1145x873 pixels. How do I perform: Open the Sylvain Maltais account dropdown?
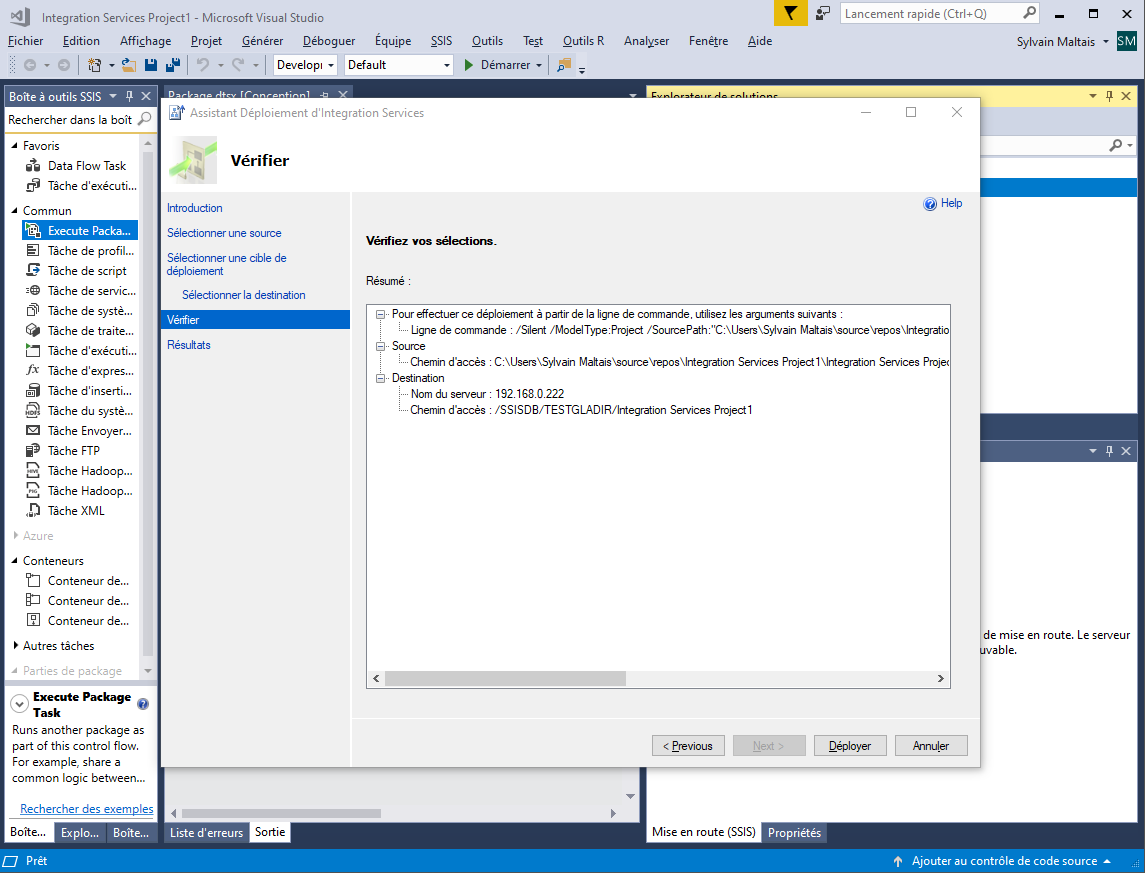1062,42
